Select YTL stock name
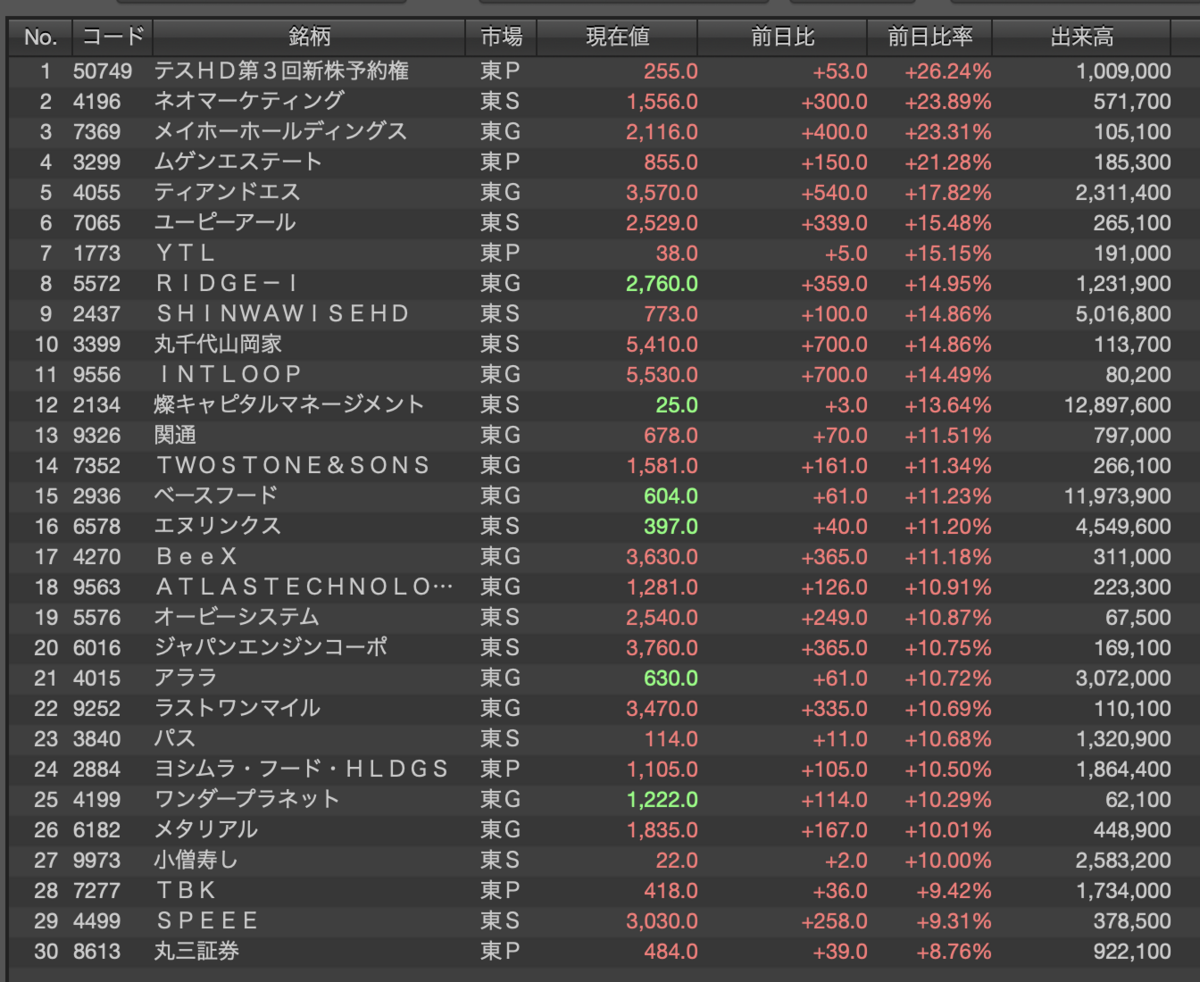1200x982 pixels. (x=187, y=253)
